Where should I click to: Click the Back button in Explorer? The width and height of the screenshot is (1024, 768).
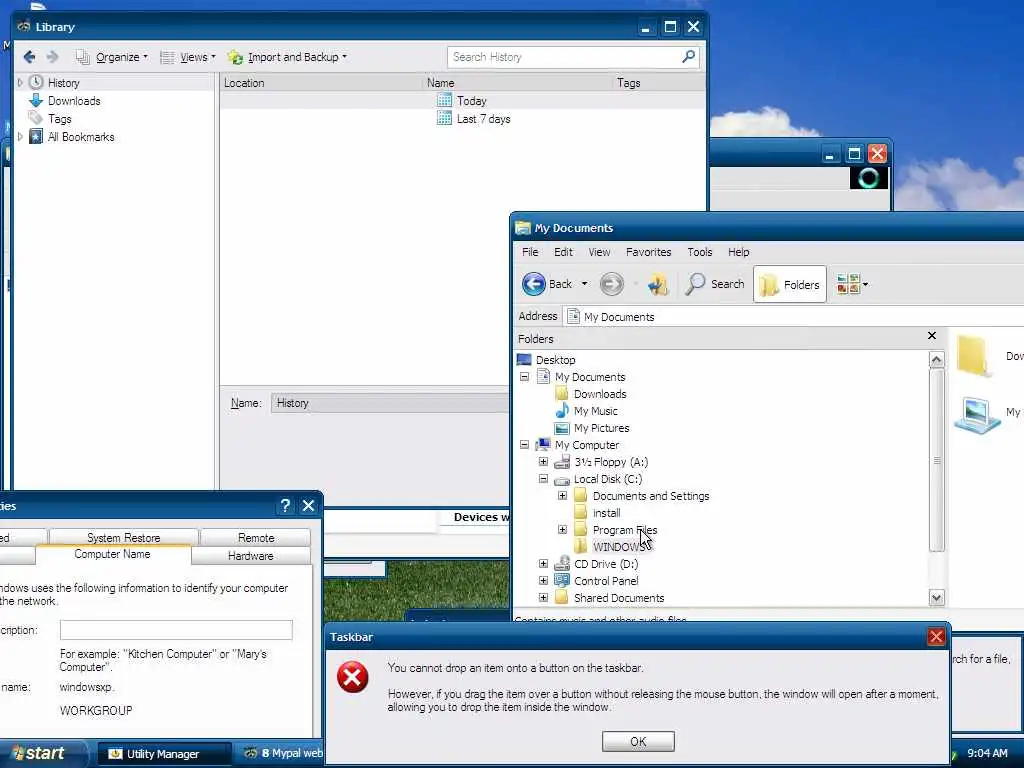[547, 284]
